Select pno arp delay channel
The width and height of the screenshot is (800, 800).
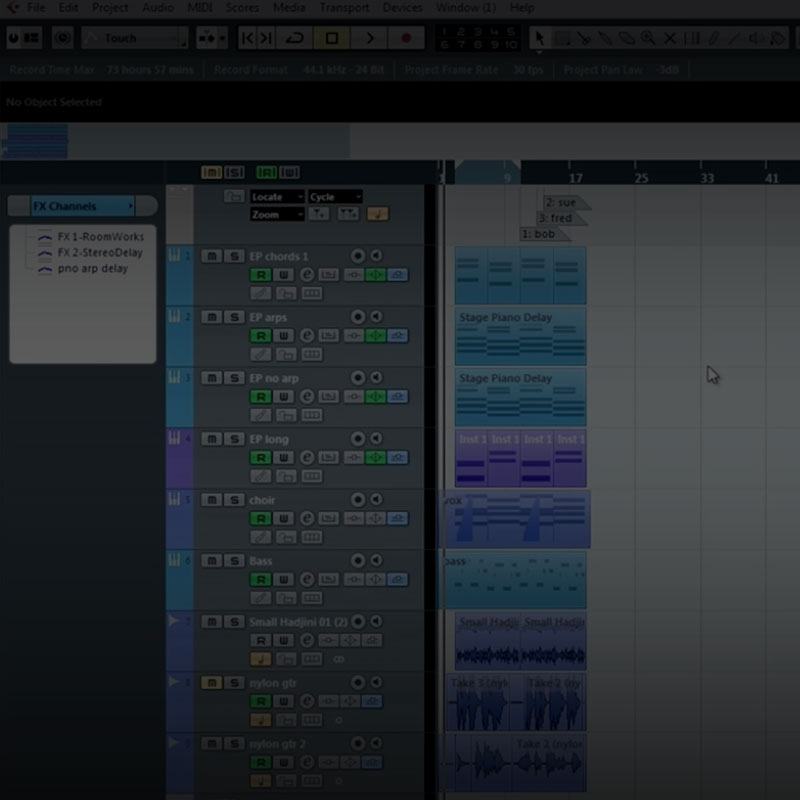click(x=92, y=268)
